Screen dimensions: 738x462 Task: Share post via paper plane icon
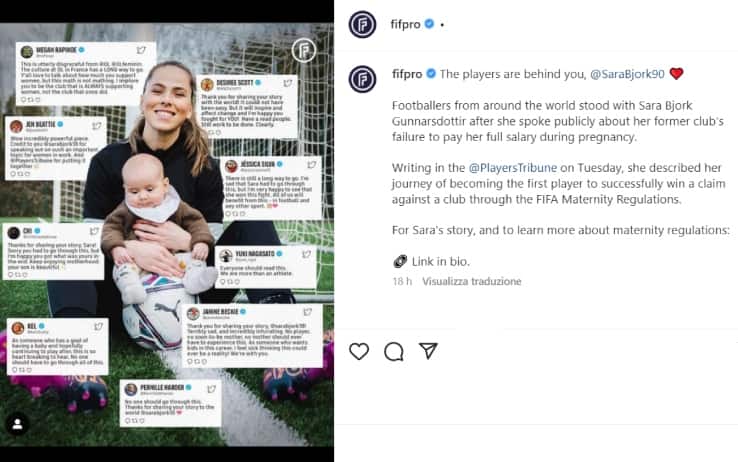coord(428,351)
